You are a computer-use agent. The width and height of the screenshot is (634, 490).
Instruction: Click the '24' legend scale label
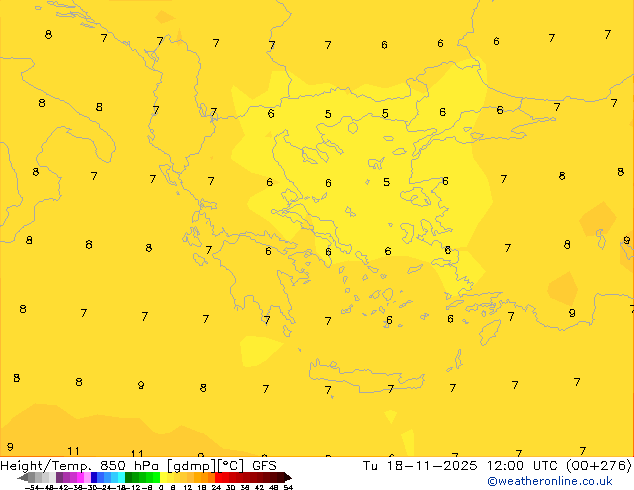click(216, 487)
